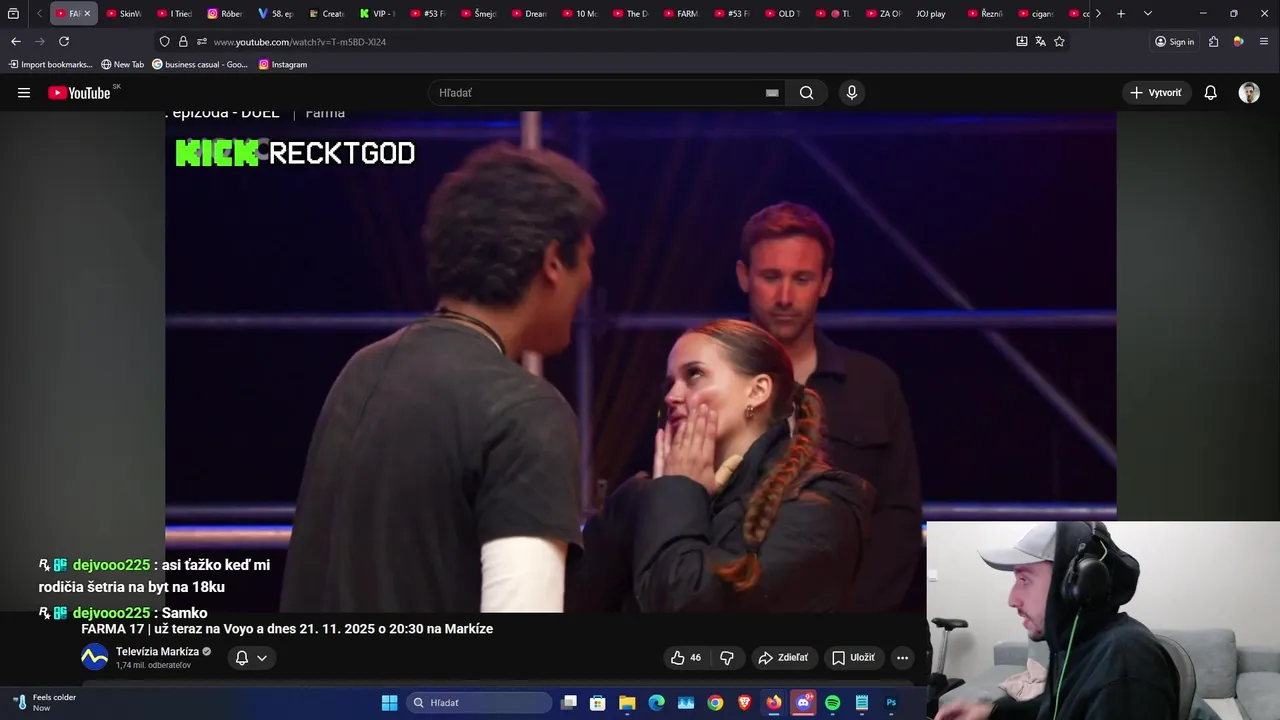Open the account avatar menu

(1249, 93)
